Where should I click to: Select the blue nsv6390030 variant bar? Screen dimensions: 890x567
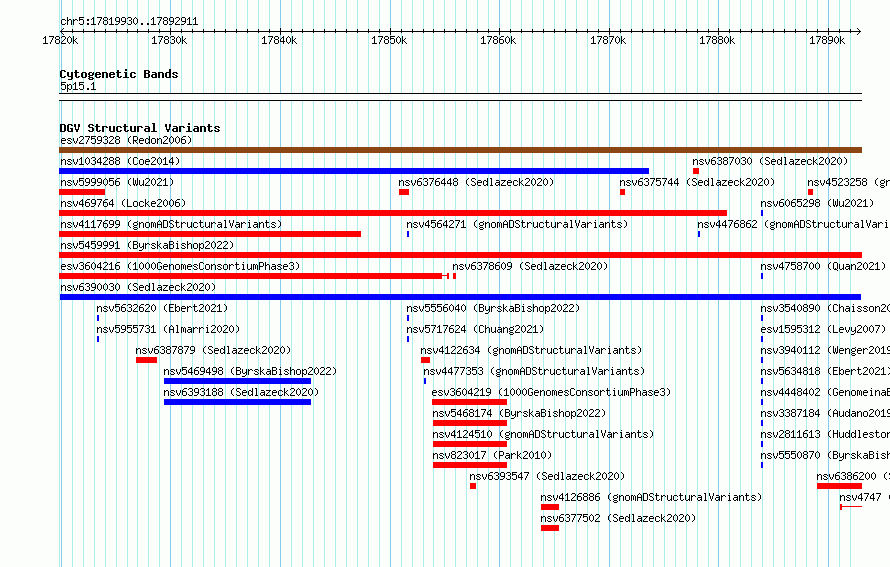coord(460,297)
